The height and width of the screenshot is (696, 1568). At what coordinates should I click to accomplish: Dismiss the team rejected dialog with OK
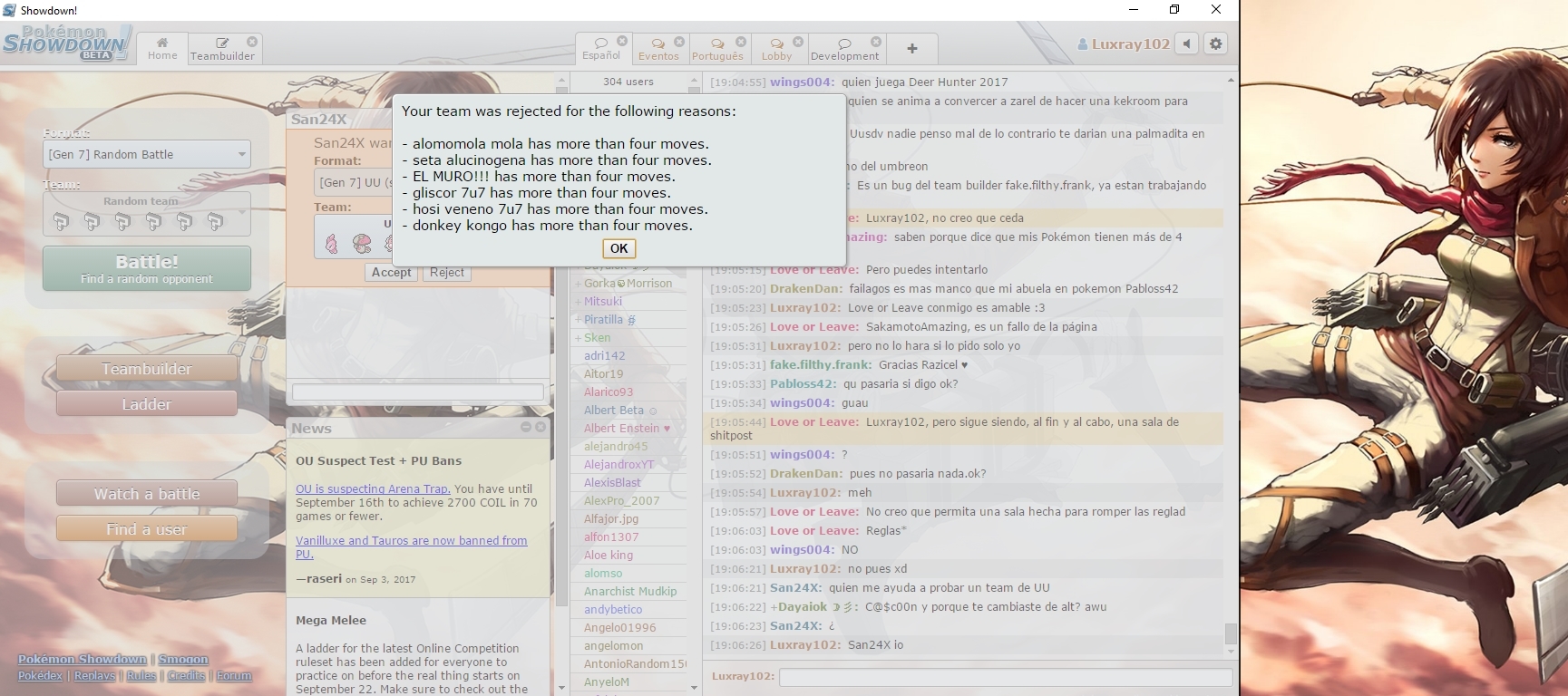coord(619,248)
